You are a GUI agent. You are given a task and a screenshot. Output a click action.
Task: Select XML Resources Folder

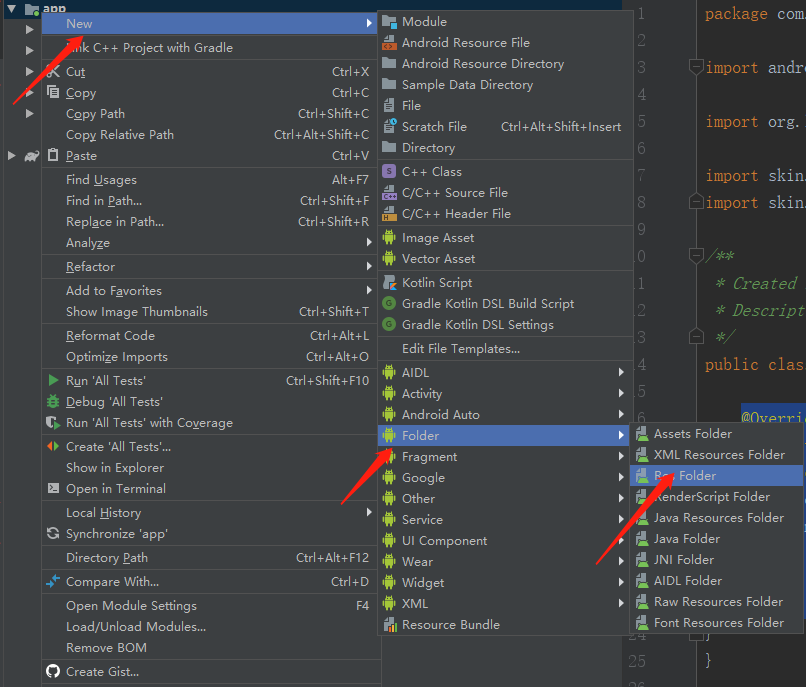point(717,455)
